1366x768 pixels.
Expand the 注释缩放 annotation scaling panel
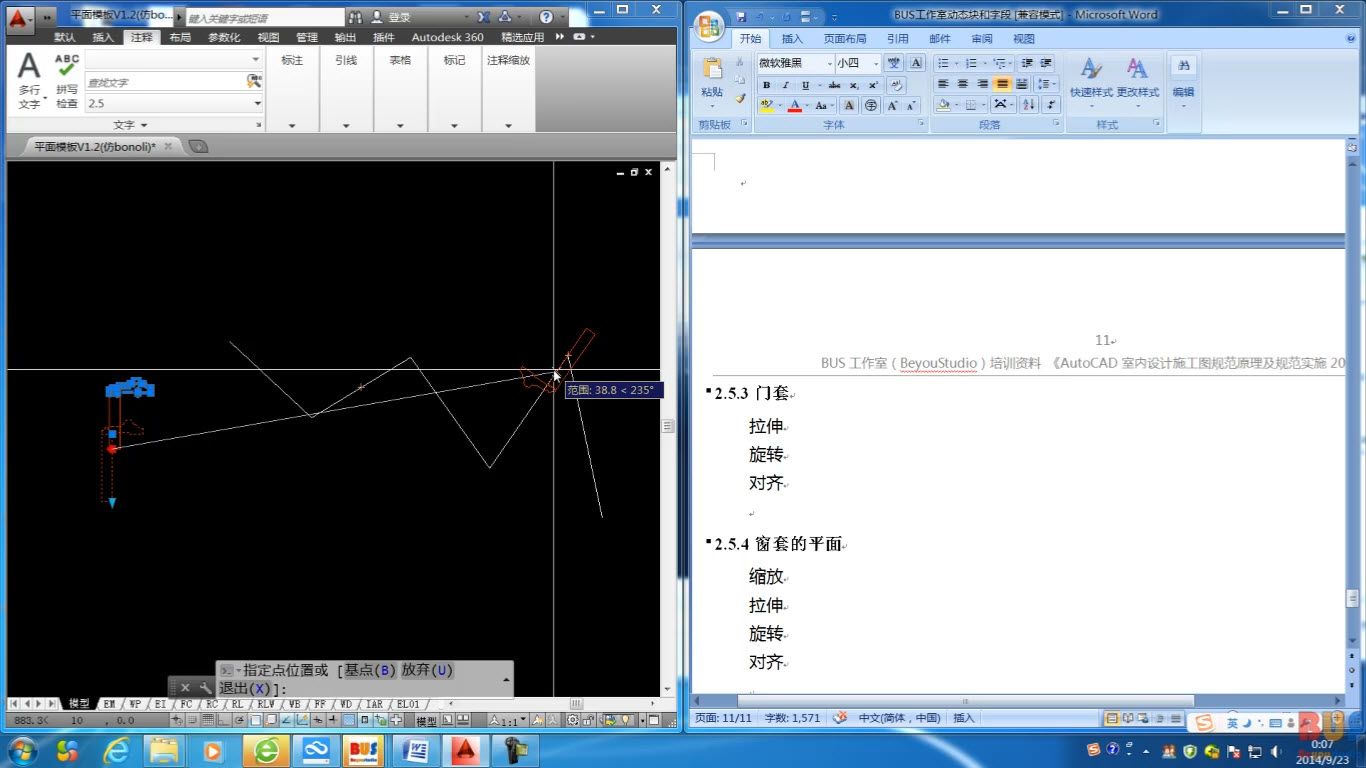coord(508,126)
